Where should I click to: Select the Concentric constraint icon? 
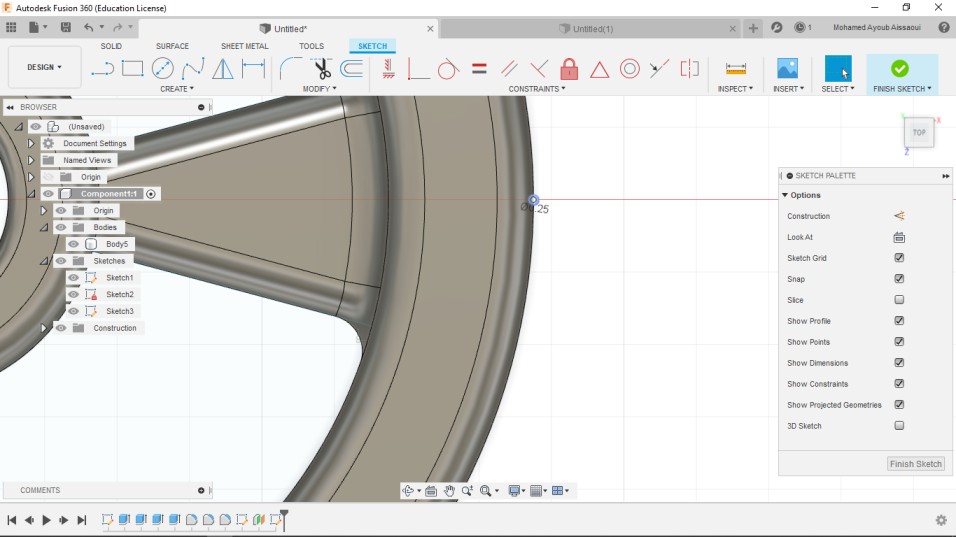[x=629, y=69]
